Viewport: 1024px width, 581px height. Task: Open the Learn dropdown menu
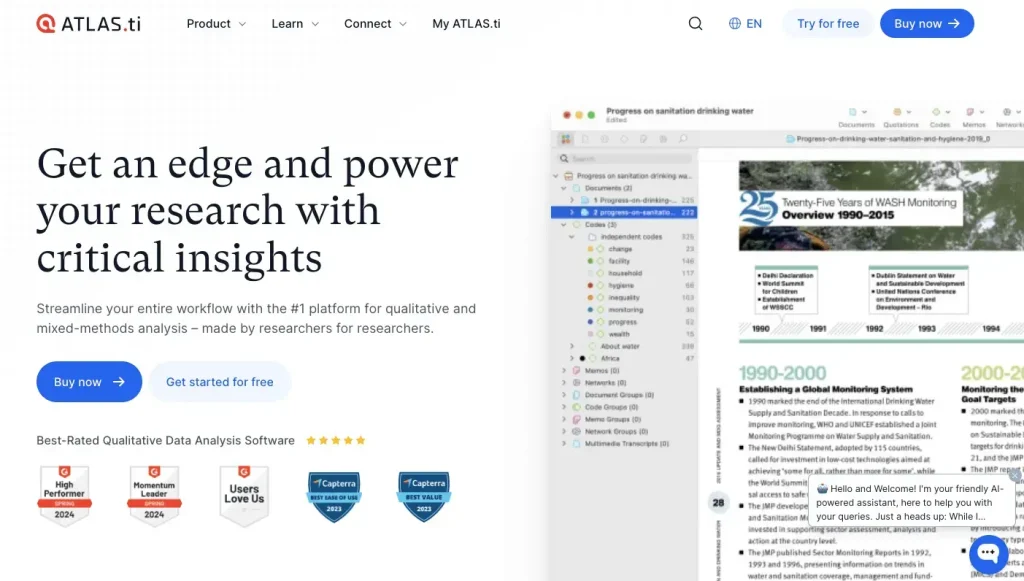(295, 24)
